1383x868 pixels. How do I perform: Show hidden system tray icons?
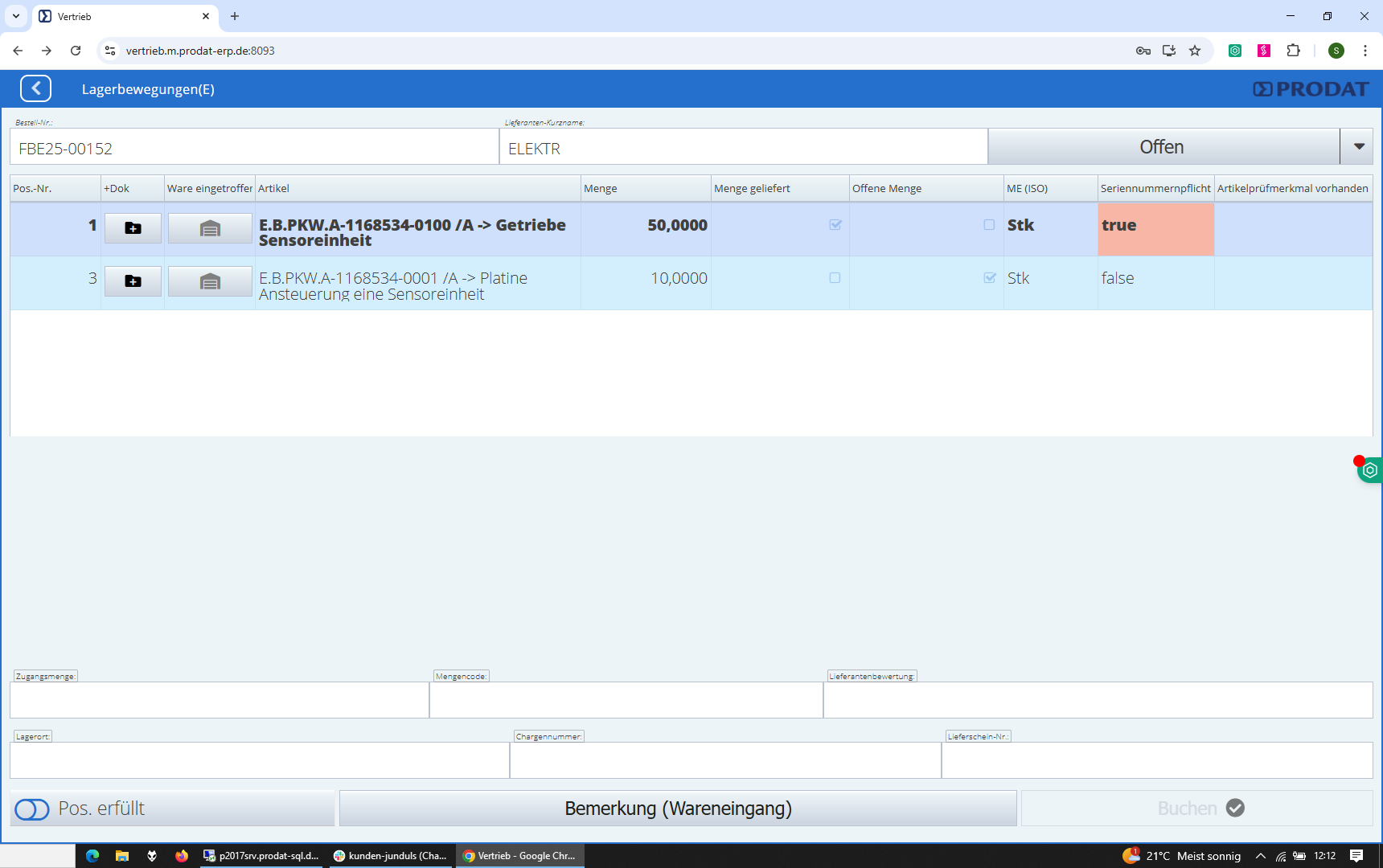pyautogui.click(x=1260, y=856)
